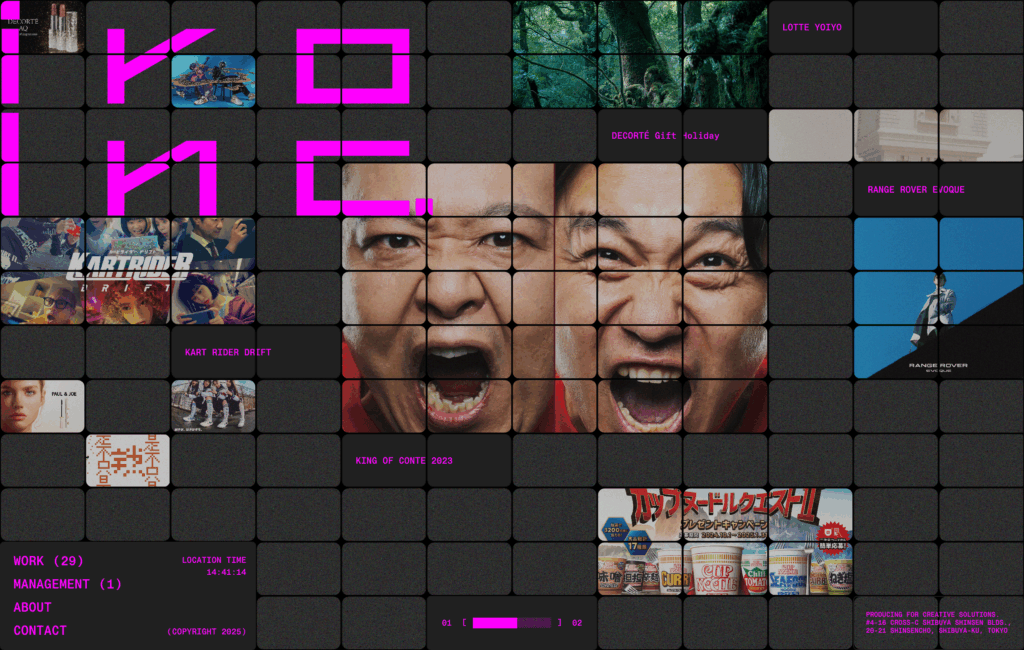The width and height of the screenshot is (1024, 650).
Task: Open the WORK (29) menu item
Action: pyautogui.click(x=48, y=561)
